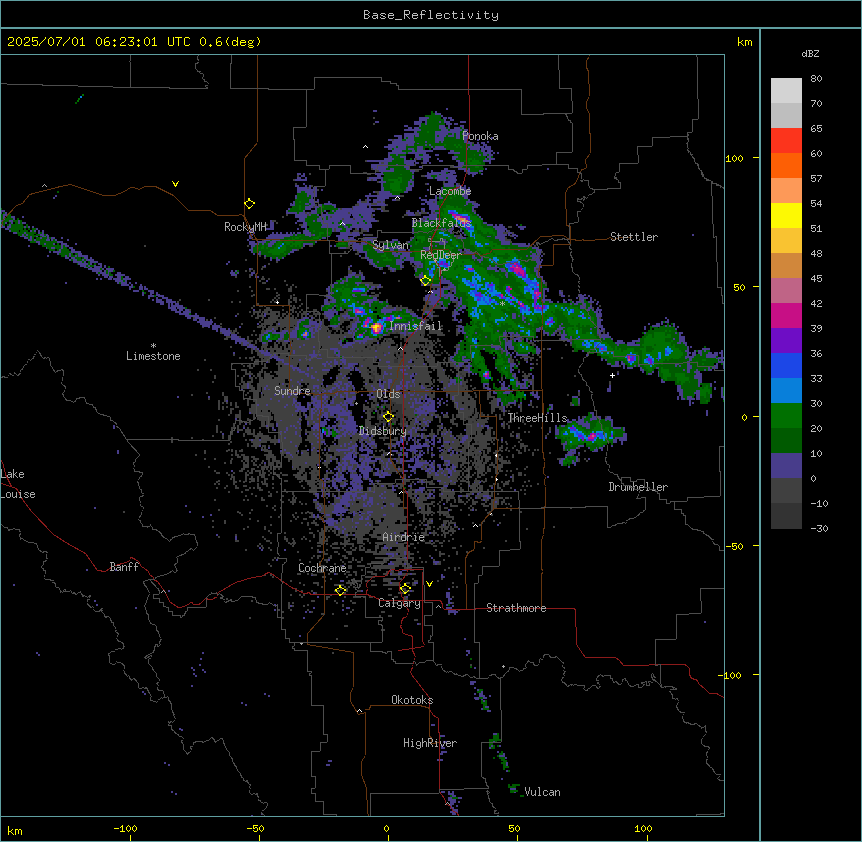The height and width of the screenshot is (842, 862).
Task: Pick the orange 57–60 dBZ legend swatch
Action: (x=786, y=165)
